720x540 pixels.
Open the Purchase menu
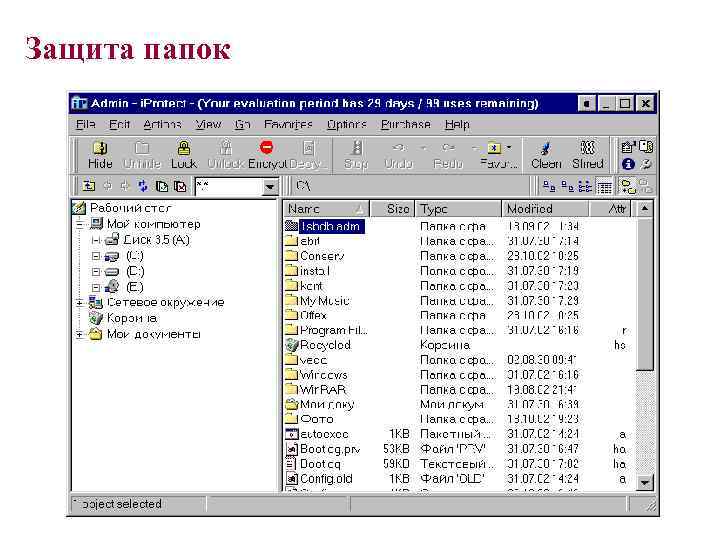(405, 124)
